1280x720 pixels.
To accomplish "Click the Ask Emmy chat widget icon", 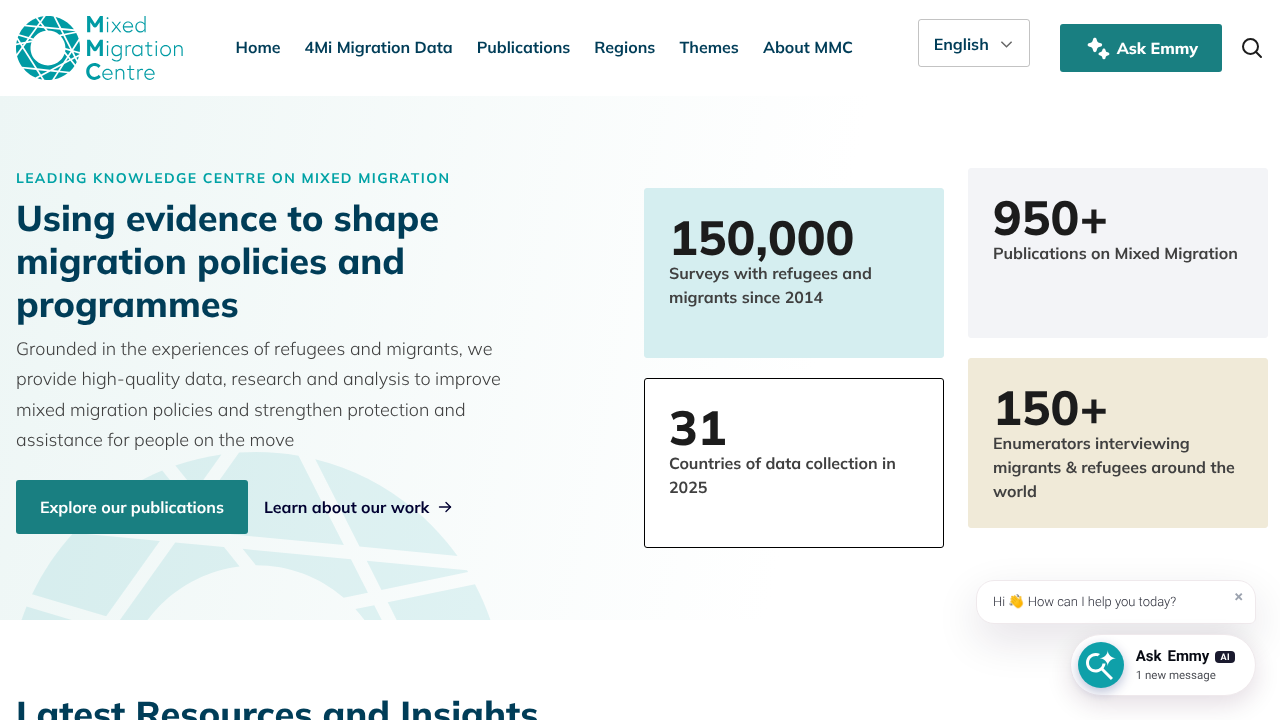I will [1101, 665].
